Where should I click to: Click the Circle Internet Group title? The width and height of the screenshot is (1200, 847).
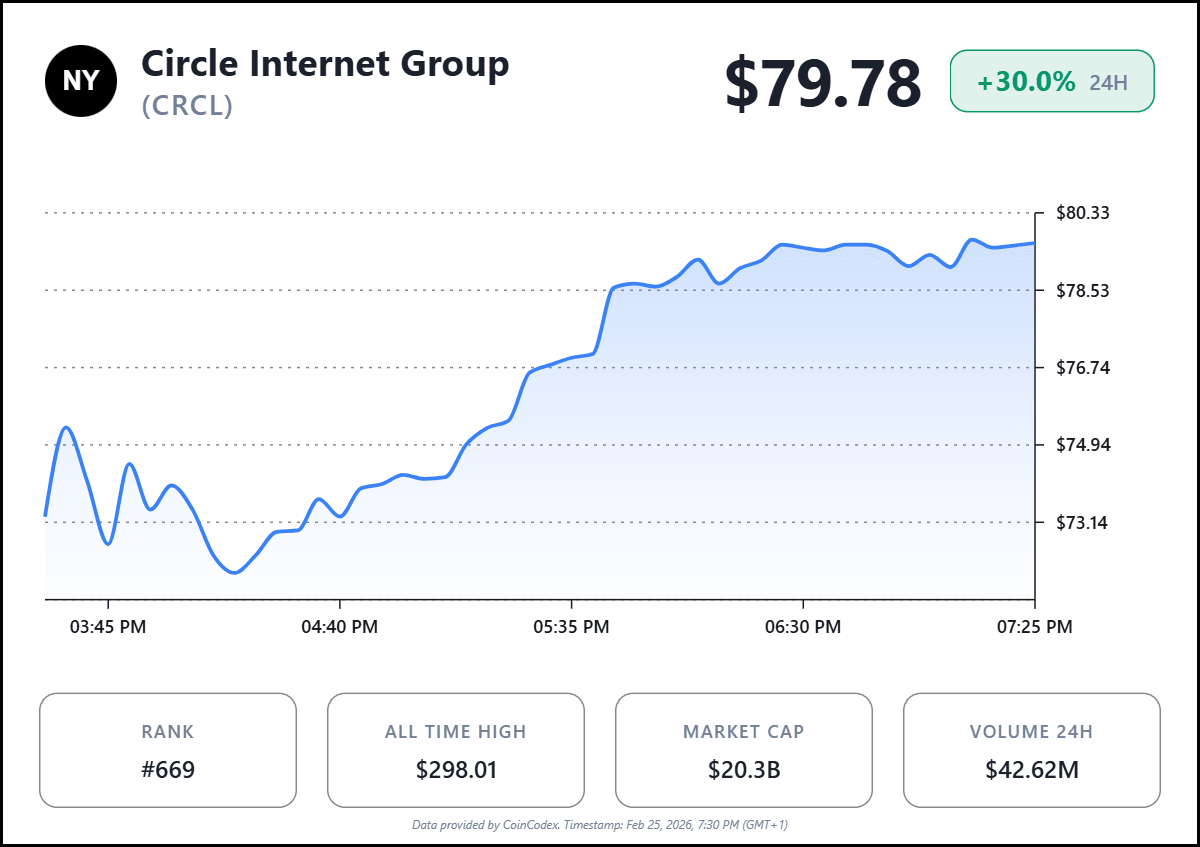coord(325,64)
